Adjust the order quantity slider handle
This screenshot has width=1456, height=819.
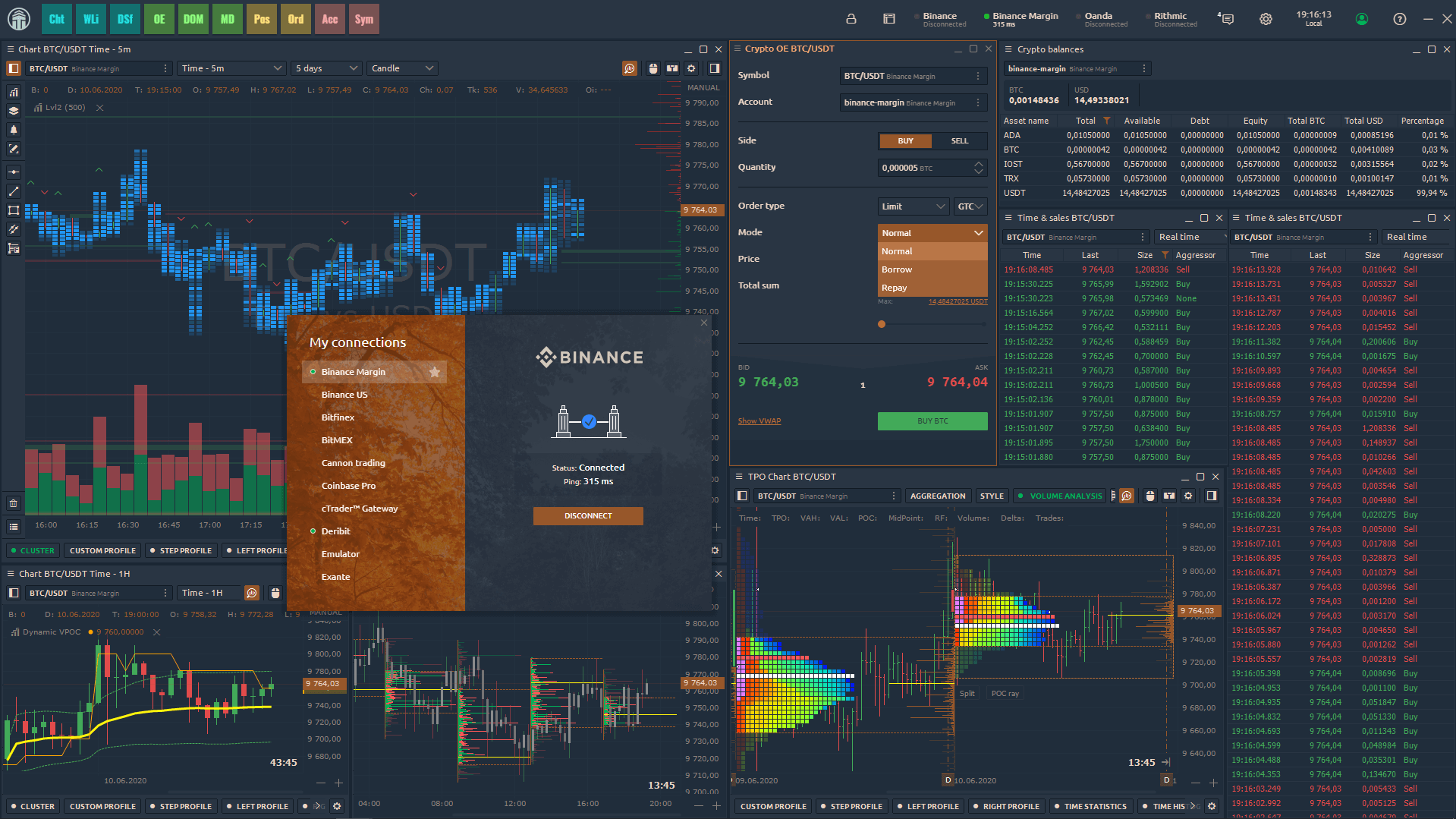click(x=882, y=324)
